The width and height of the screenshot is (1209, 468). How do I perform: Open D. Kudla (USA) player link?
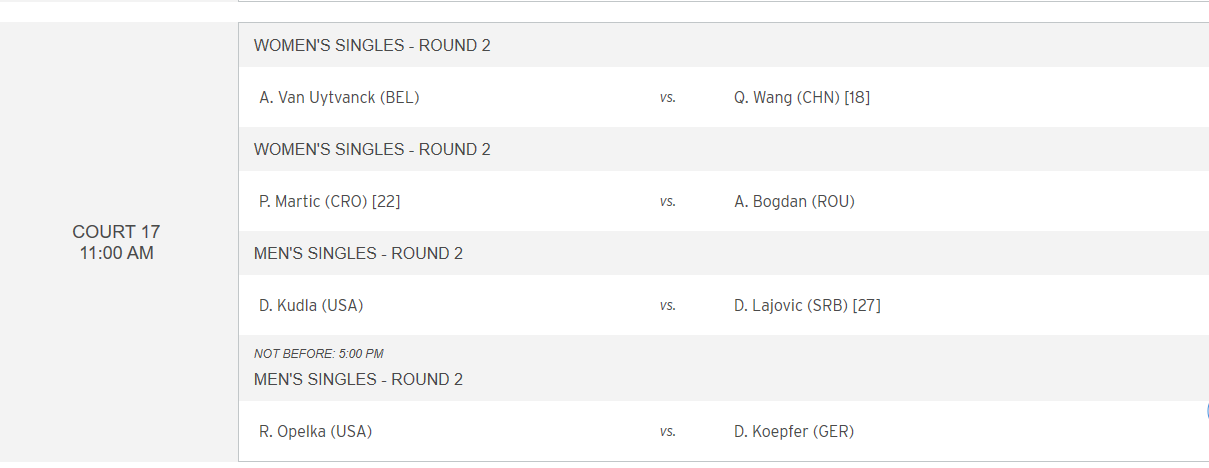[x=311, y=306]
